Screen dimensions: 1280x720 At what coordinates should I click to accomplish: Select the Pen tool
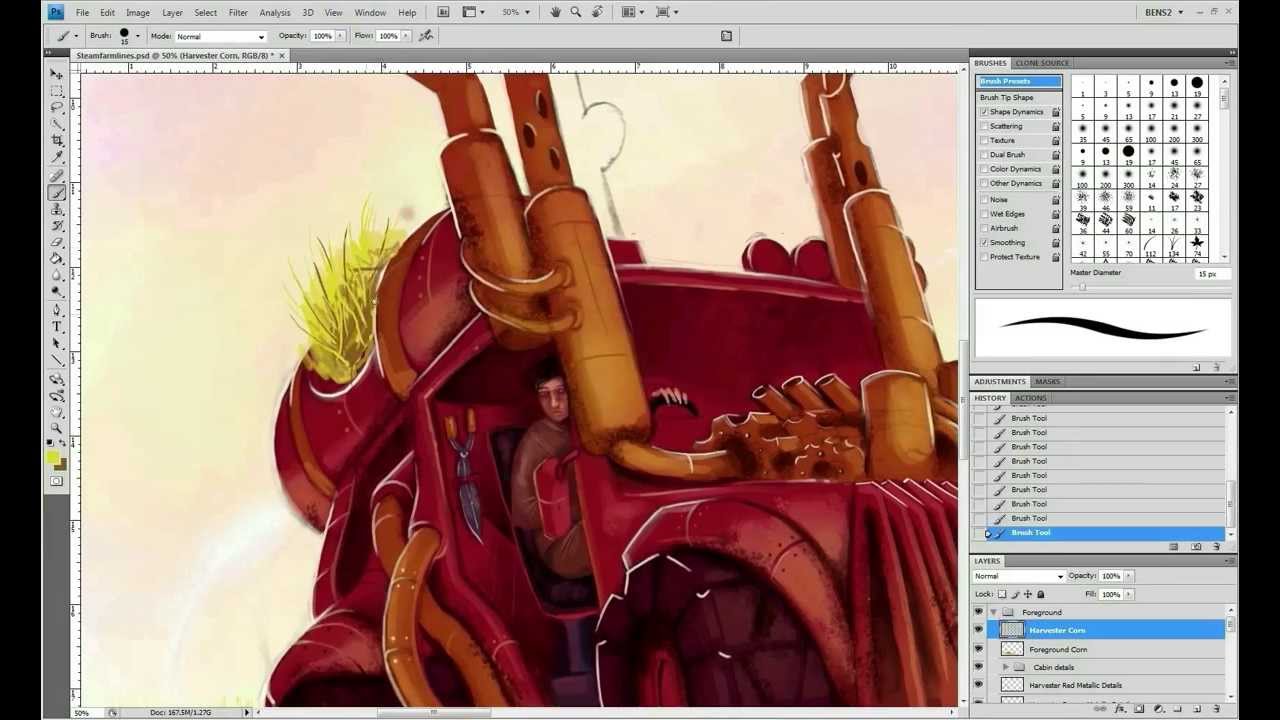(x=57, y=311)
